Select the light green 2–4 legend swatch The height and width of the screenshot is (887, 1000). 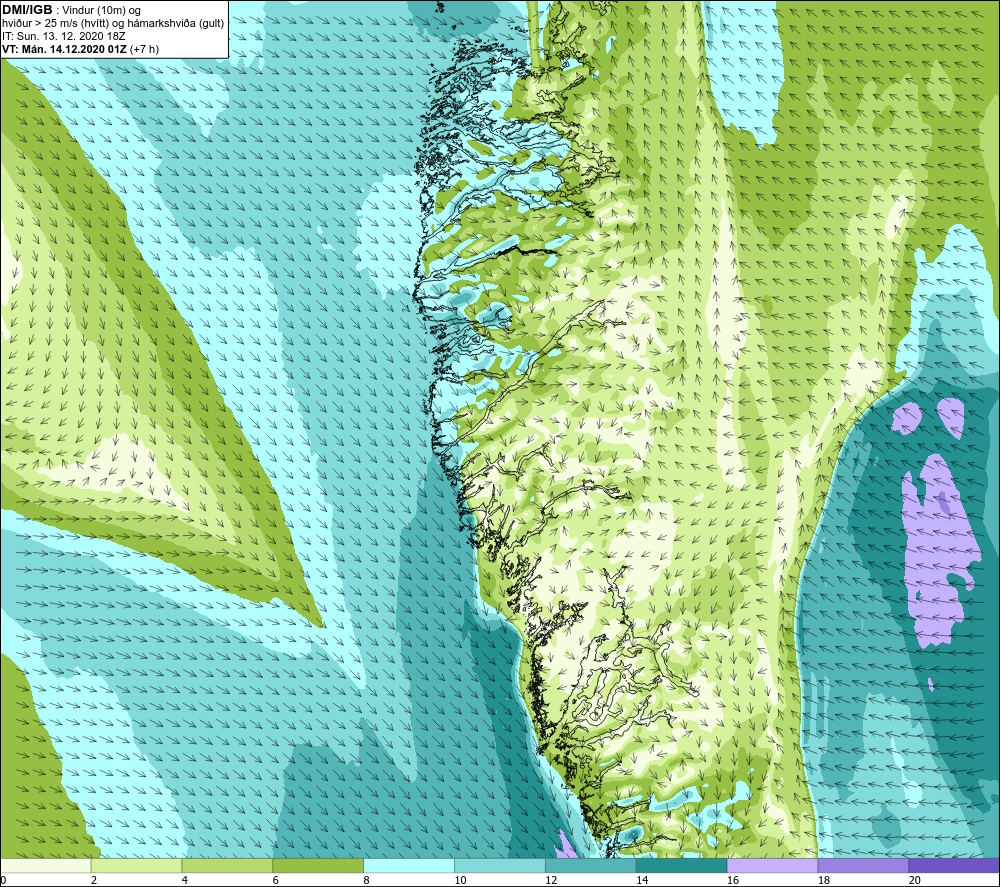pos(136,866)
